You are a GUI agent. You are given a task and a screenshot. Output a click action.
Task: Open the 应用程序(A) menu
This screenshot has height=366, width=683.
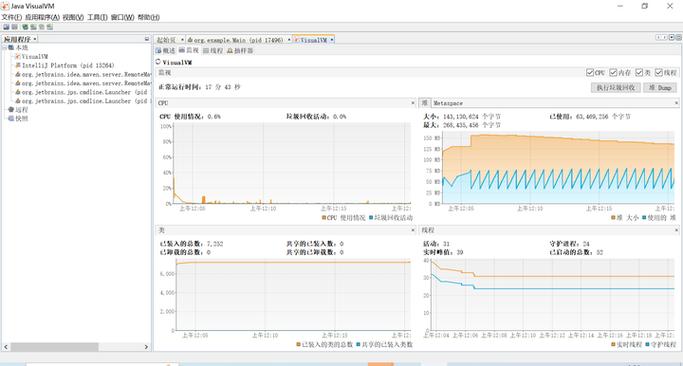click(42, 17)
